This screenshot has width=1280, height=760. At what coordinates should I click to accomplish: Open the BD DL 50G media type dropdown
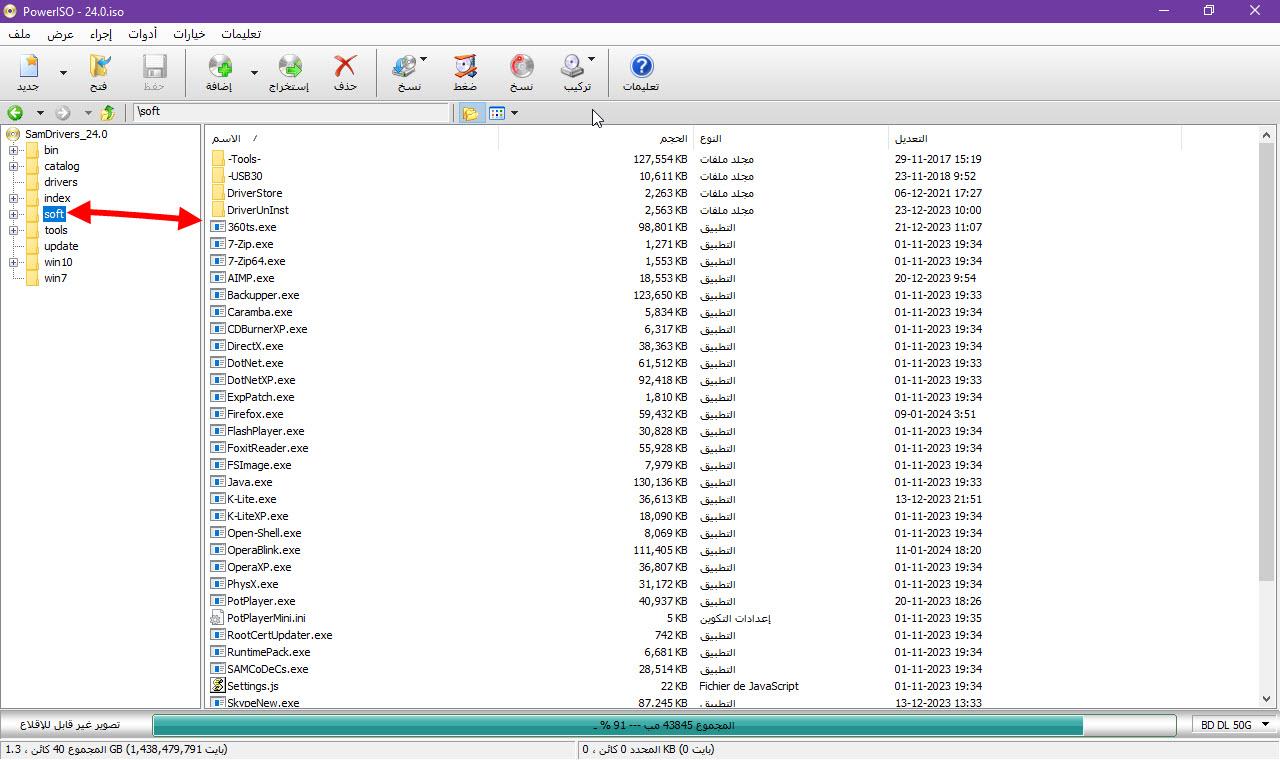[1235, 725]
